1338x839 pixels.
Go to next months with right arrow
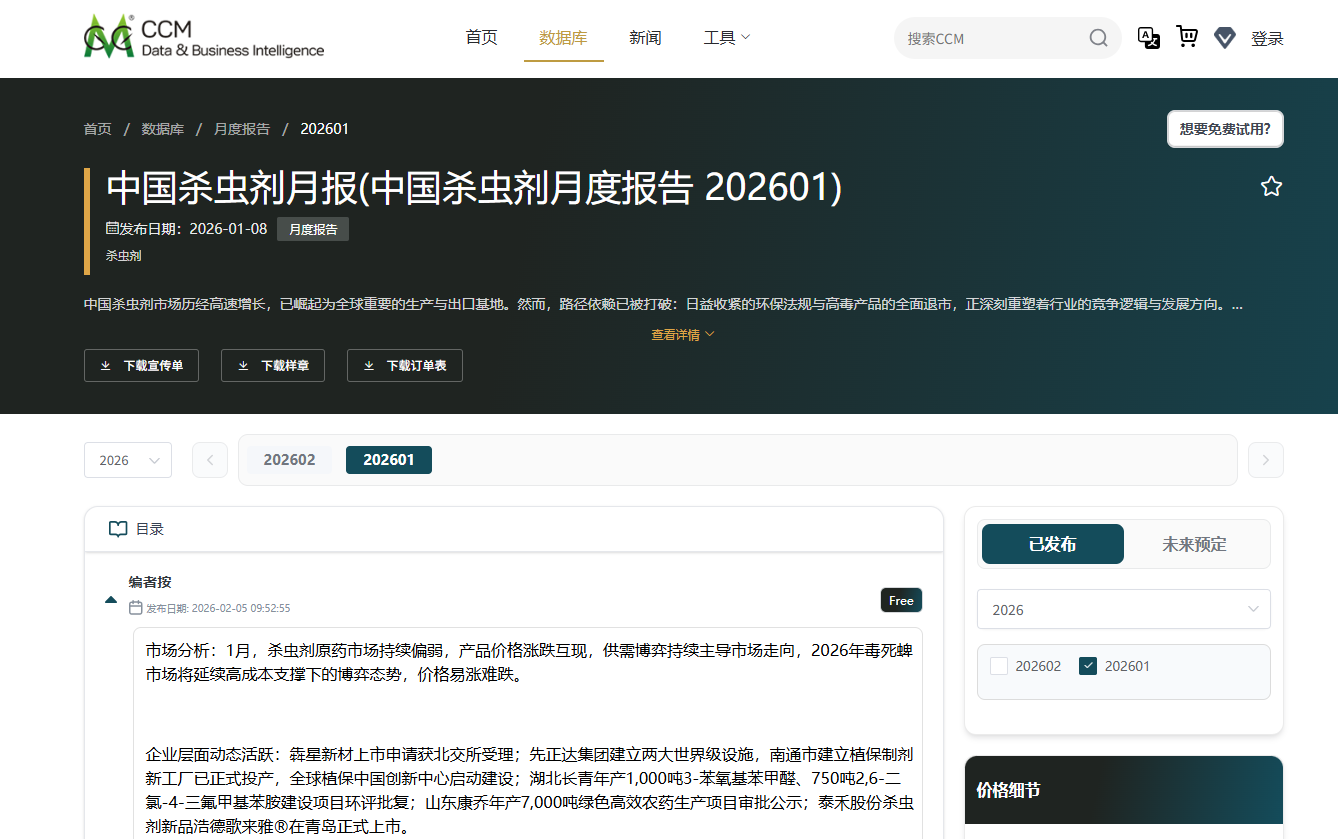pos(1265,460)
